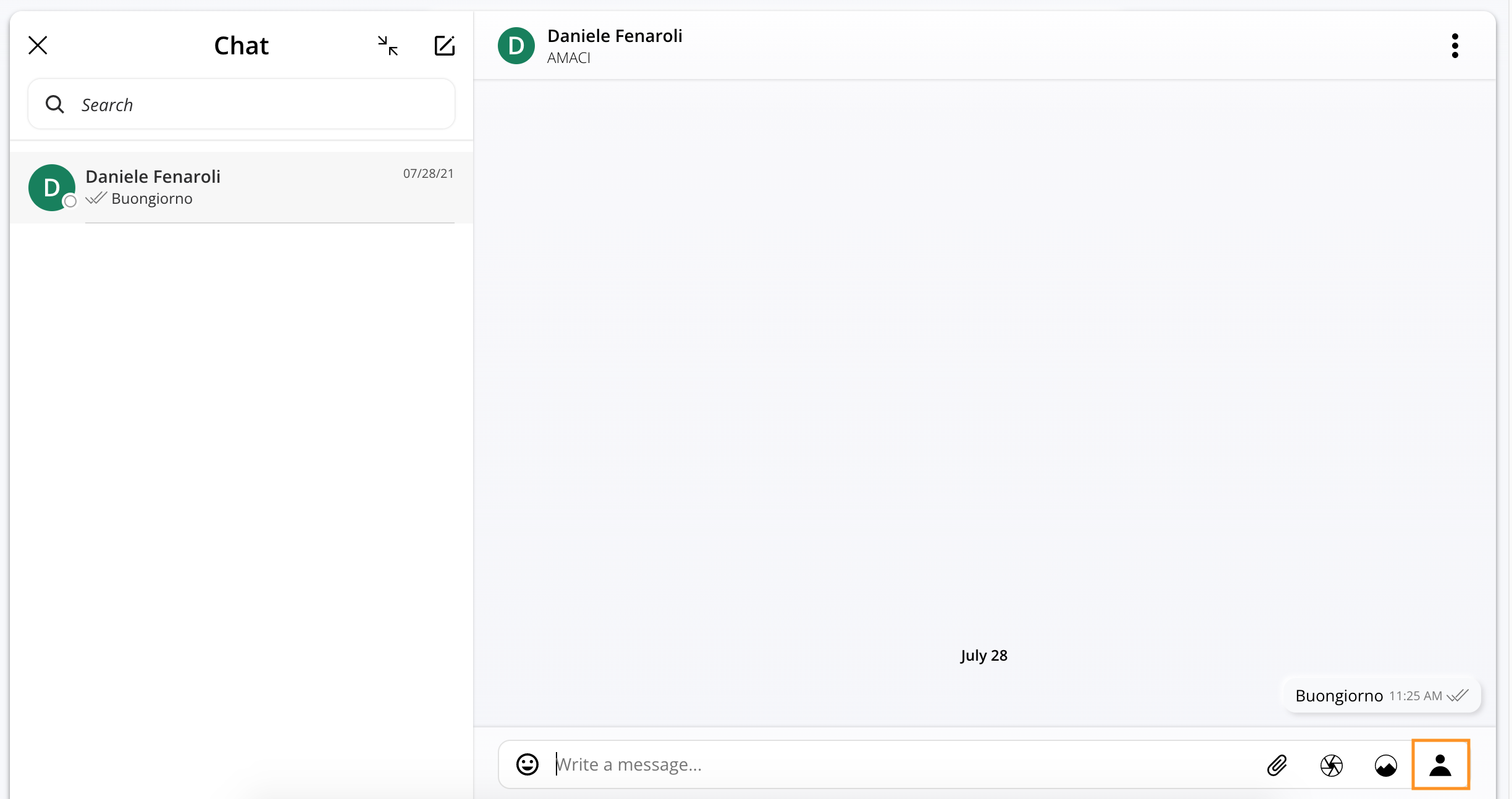Click the July 28 date separator
This screenshot has width=1512, height=799.
pyautogui.click(x=984, y=655)
